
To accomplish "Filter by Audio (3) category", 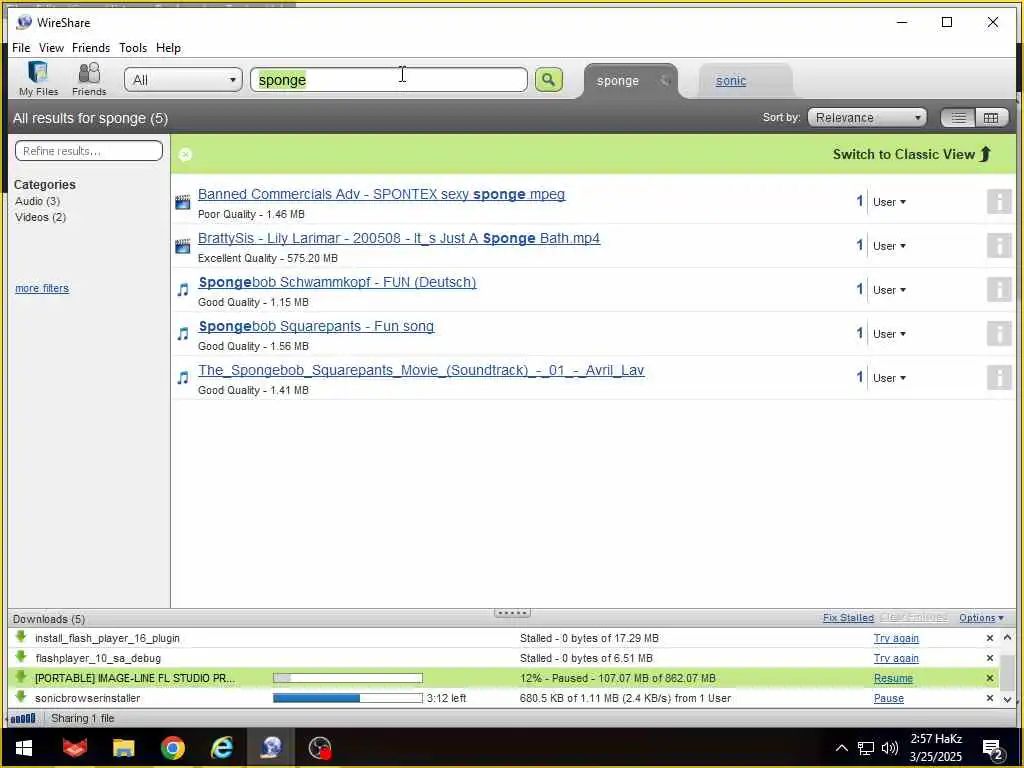I will click(x=37, y=201).
